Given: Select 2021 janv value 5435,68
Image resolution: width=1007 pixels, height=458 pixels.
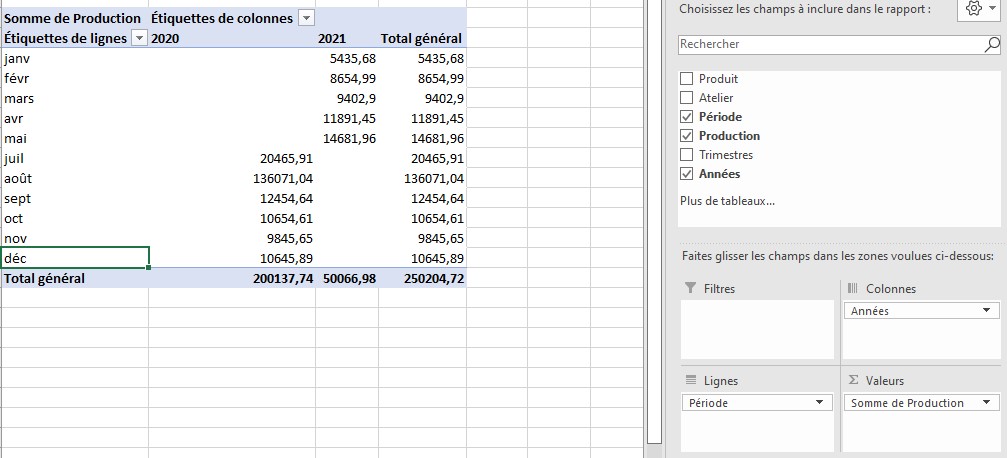Looking at the screenshot, I should [x=347, y=58].
